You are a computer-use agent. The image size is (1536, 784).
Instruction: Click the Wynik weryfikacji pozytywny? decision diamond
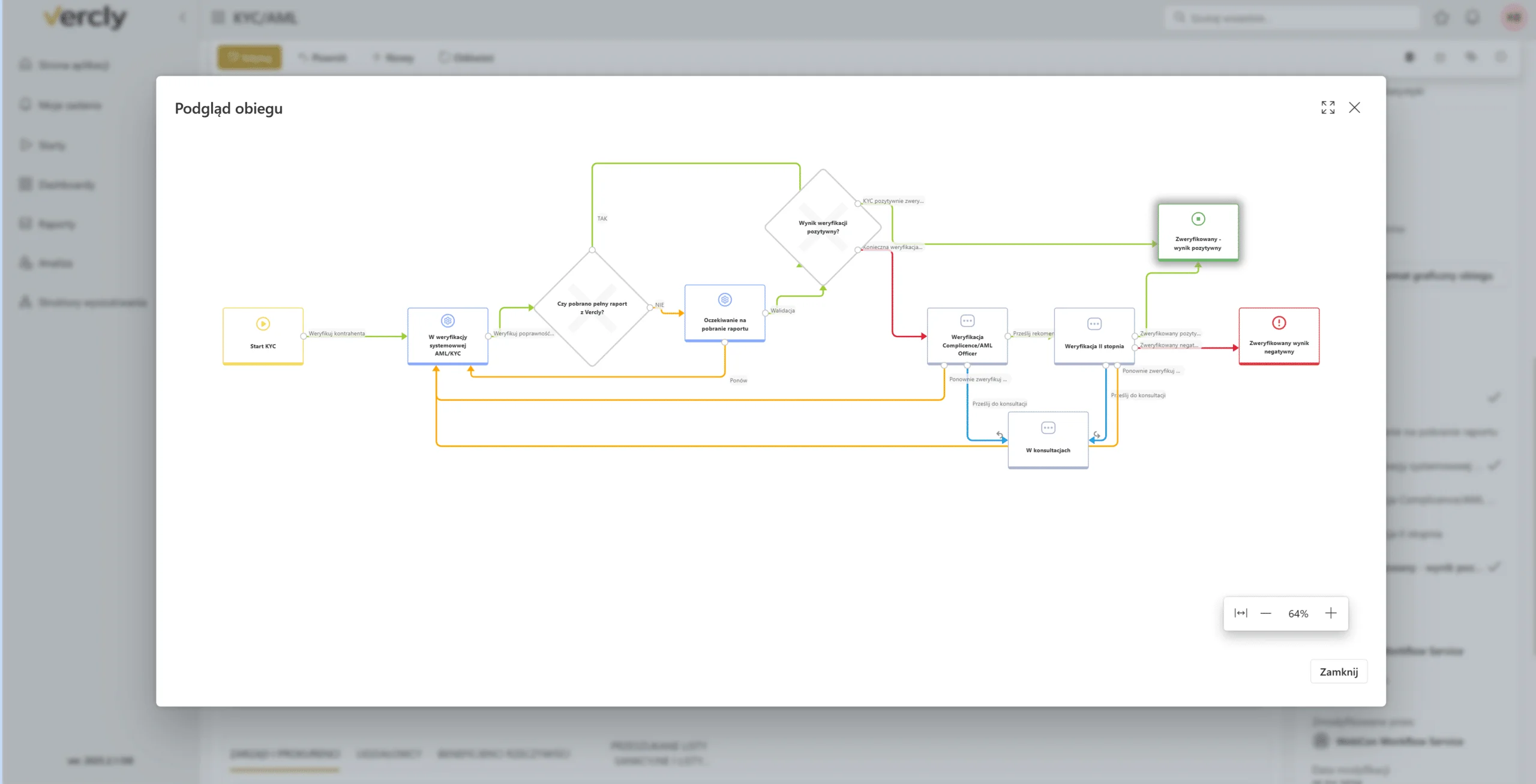(x=823, y=227)
